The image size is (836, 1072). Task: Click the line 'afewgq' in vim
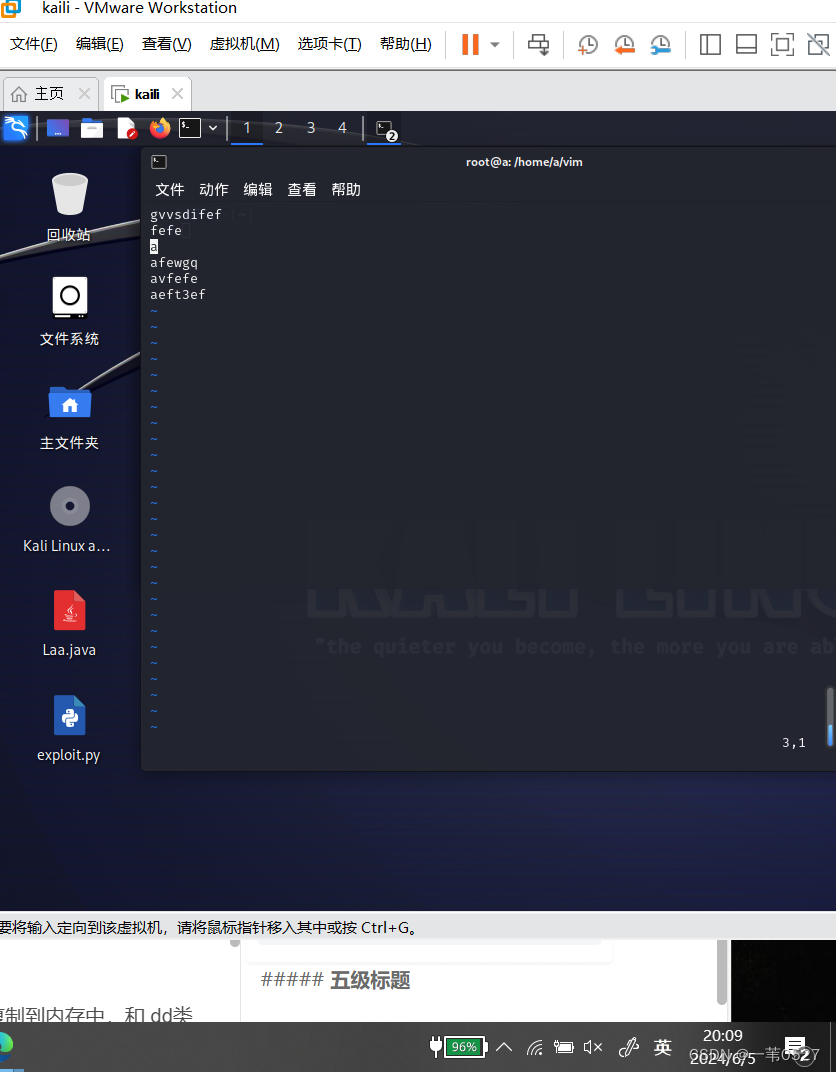coord(174,263)
